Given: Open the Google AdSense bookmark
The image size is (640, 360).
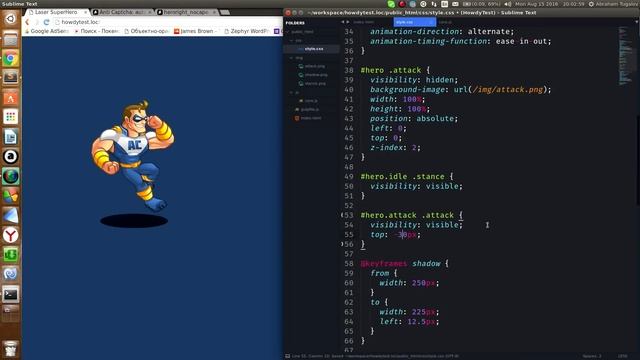Looking at the screenshot, I should pos(47,31).
